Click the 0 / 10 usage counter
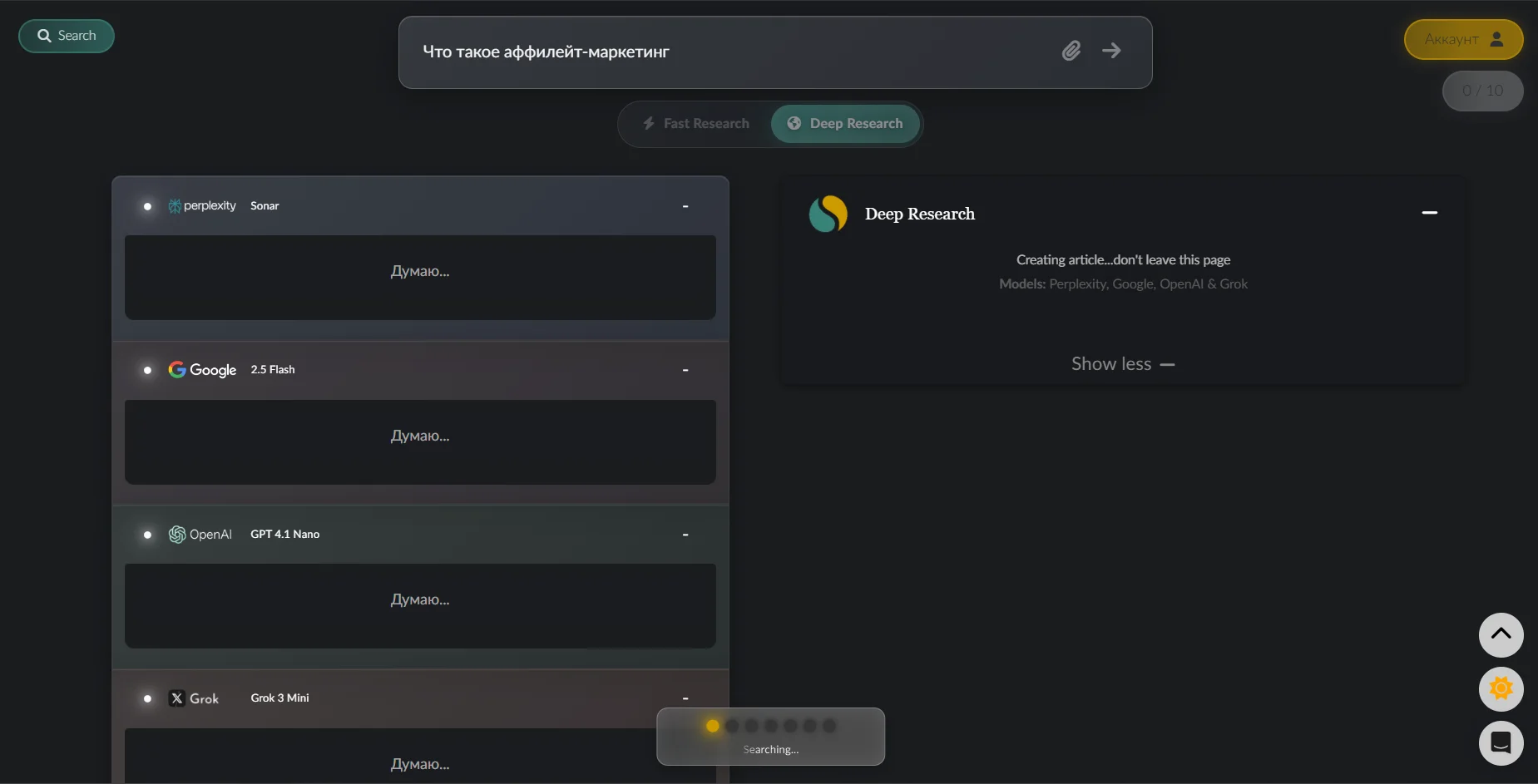The width and height of the screenshot is (1538, 784). tap(1483, 91)
